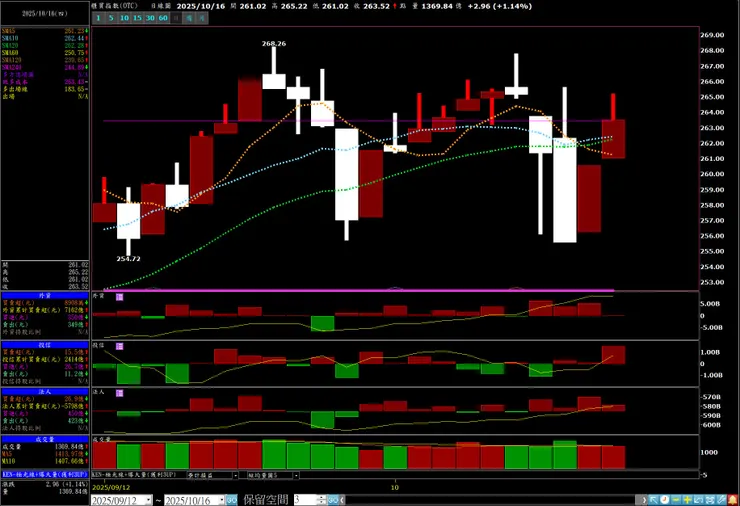Click the yellow plus zoom-in icon
This screenshot has width=740, height=506.
pos(687,499)
